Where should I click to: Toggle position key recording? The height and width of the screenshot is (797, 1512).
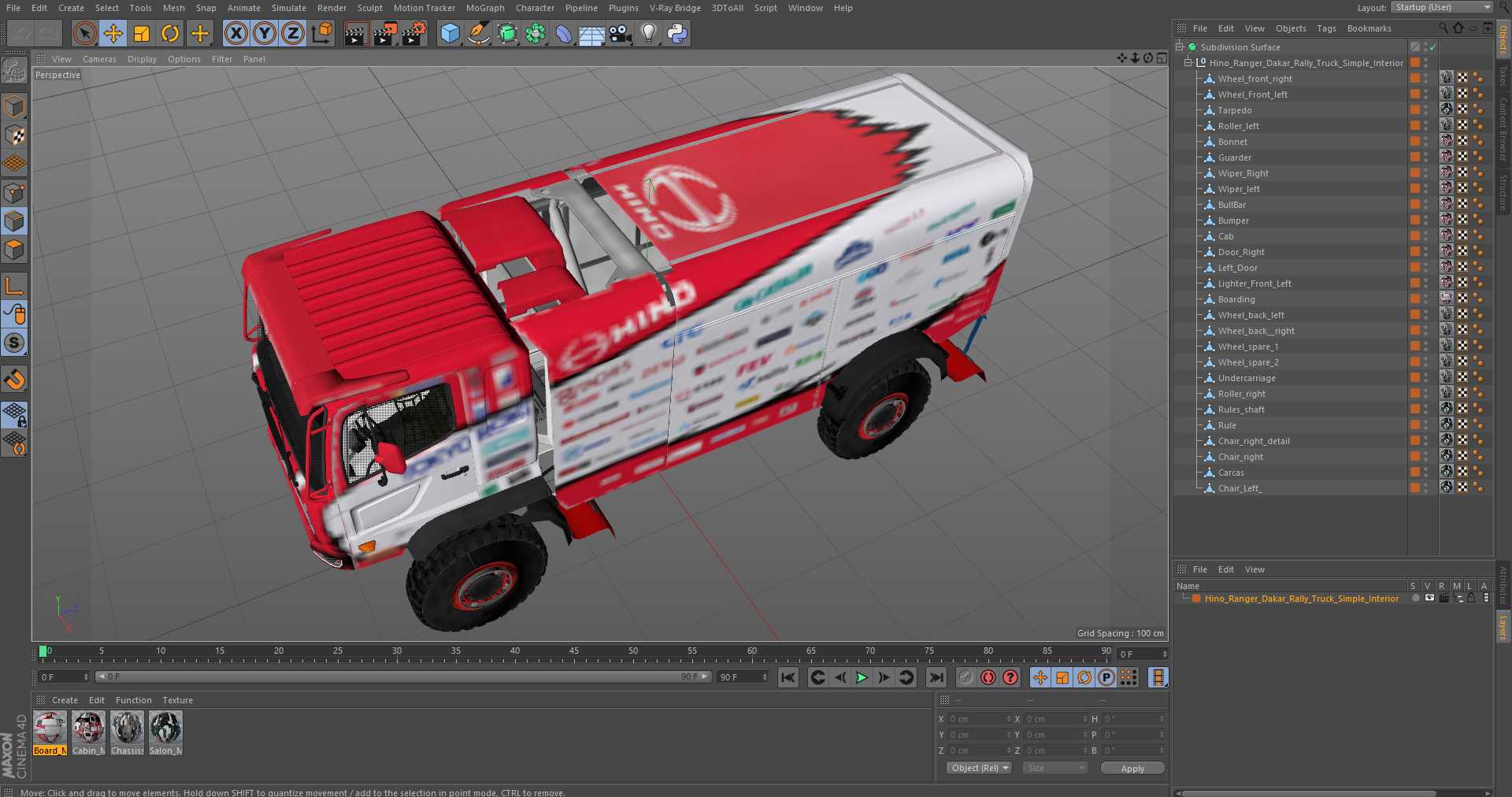(1040, 677)
